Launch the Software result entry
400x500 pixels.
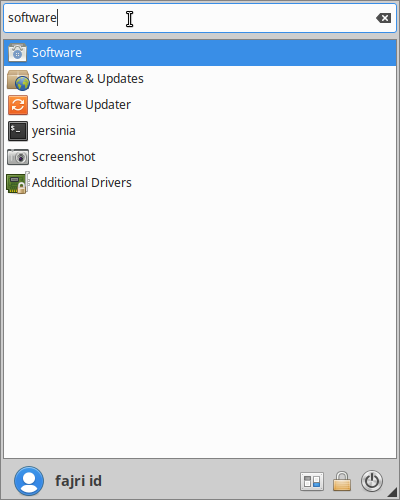(200, 53)
